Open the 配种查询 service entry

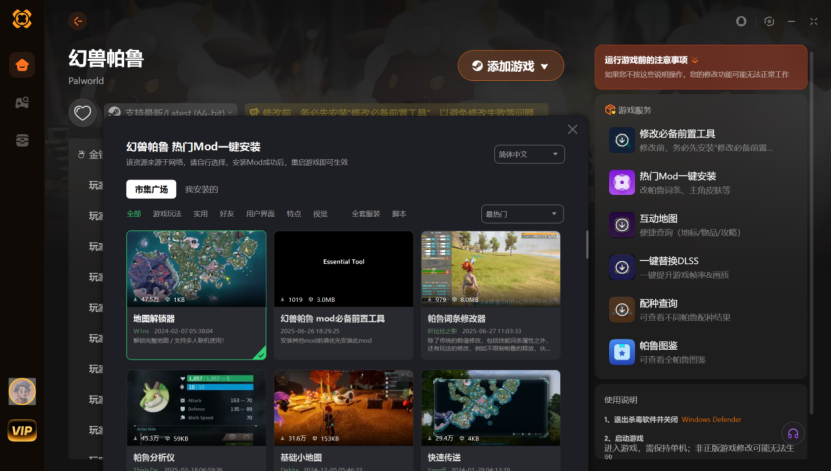[701, 309]
